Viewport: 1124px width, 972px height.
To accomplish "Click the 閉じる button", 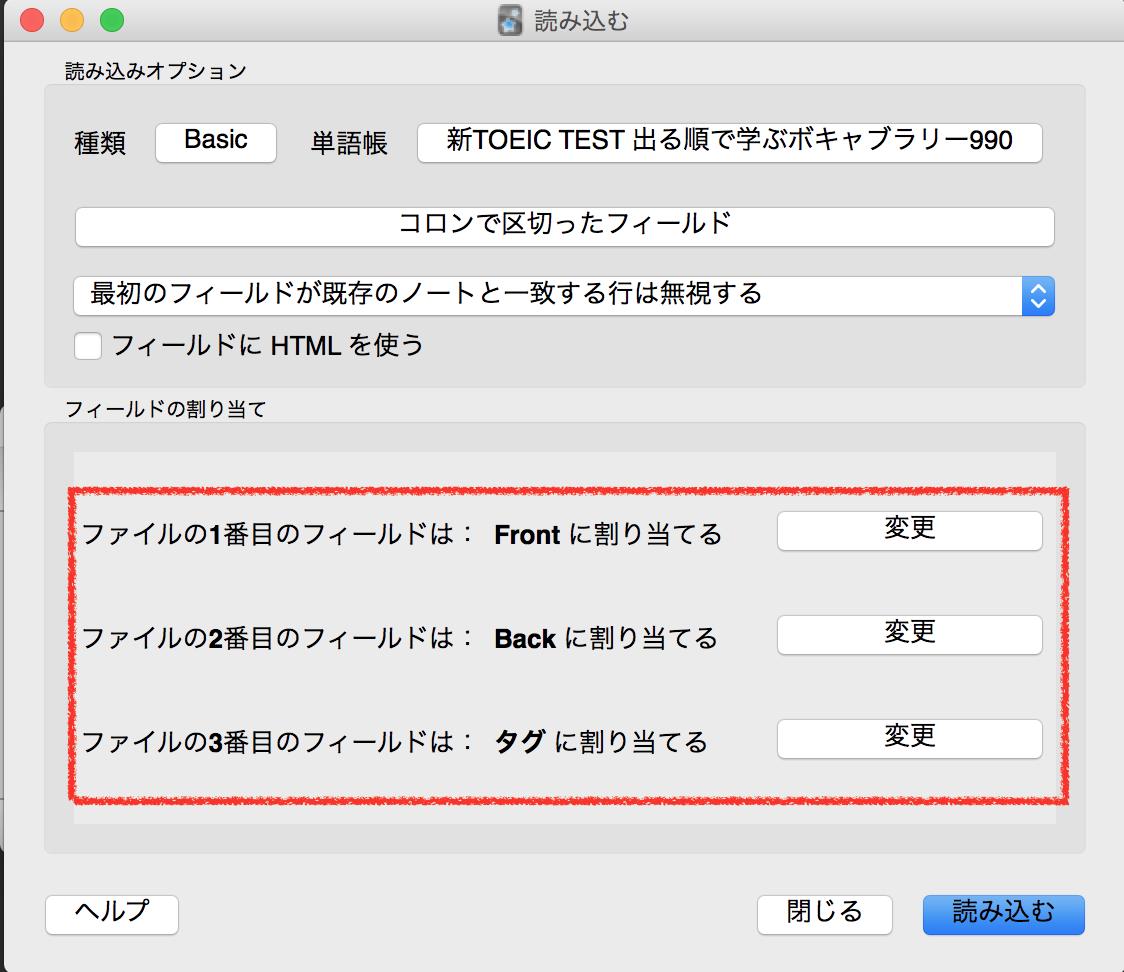I will tap(824, 914).
